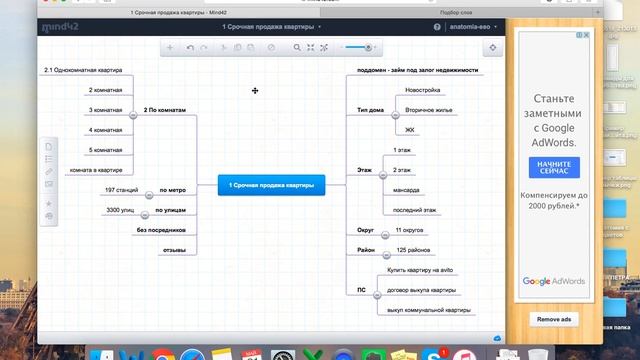Image resolution: width=640 pixels, height=360 pixels.
Task: Select the '3 комнатная' node
Action: (x=106, y=110)
